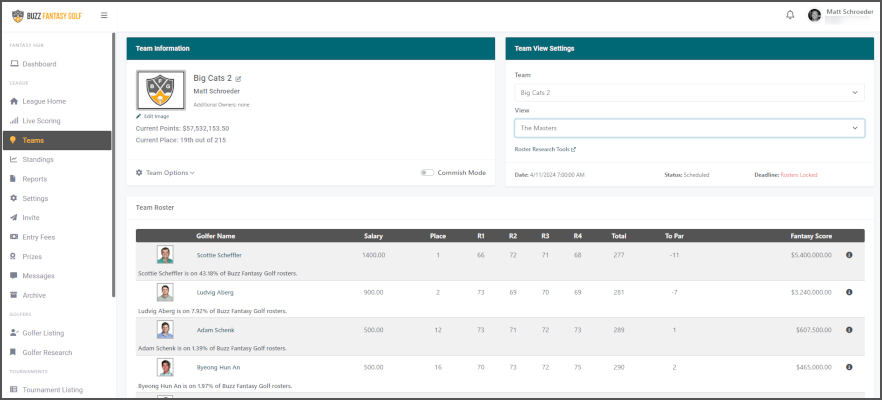Open Adam Schenk golfer name link
This screenshot has height=400, width=882.
(x=215, y=330)
